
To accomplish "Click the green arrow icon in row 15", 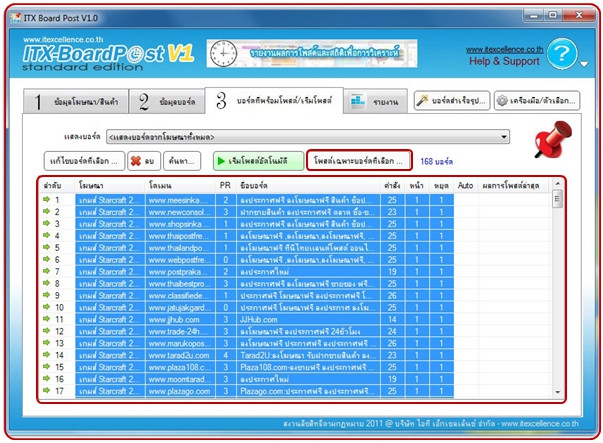I will click(x=47, y=366).
